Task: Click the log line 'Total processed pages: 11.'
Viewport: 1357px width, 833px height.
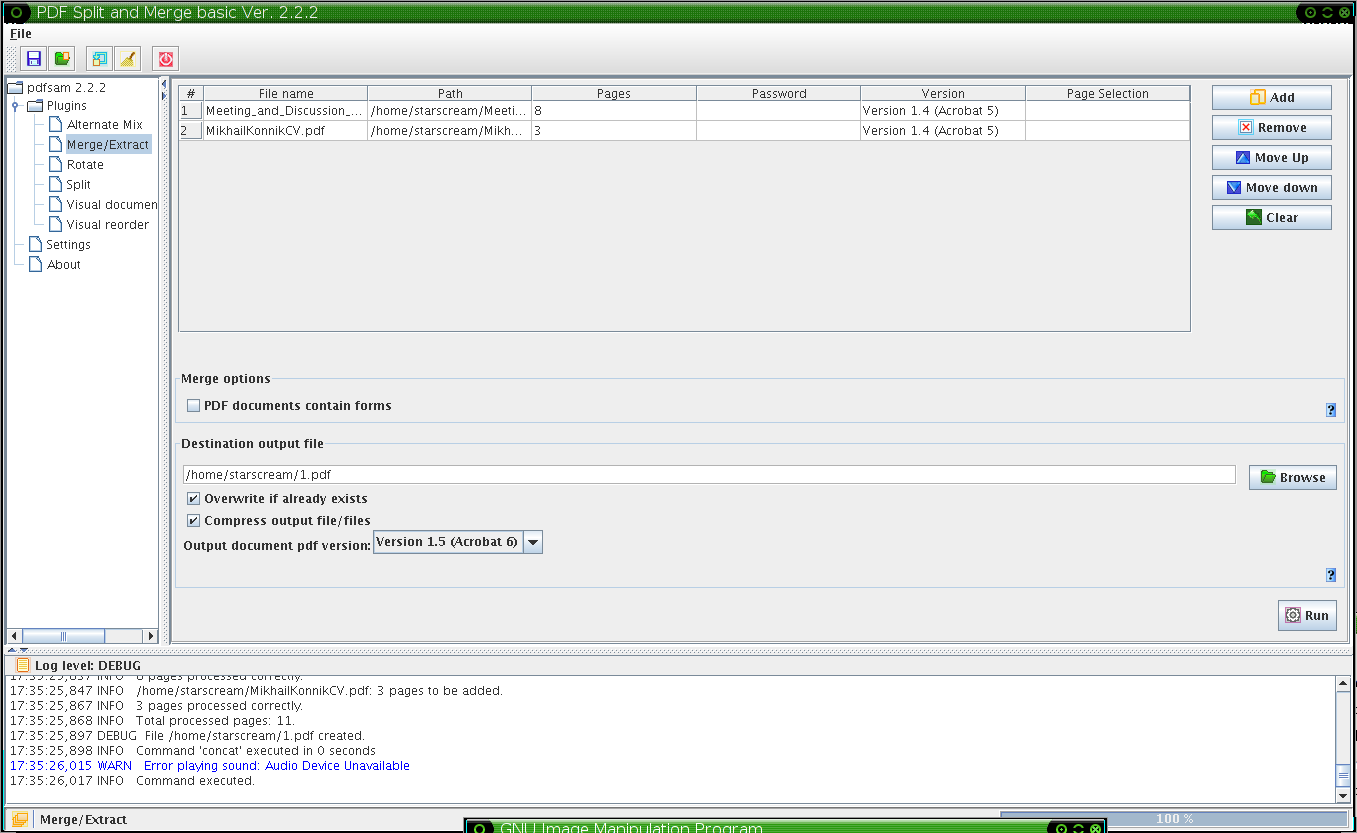Action: [x=152, y=721]
